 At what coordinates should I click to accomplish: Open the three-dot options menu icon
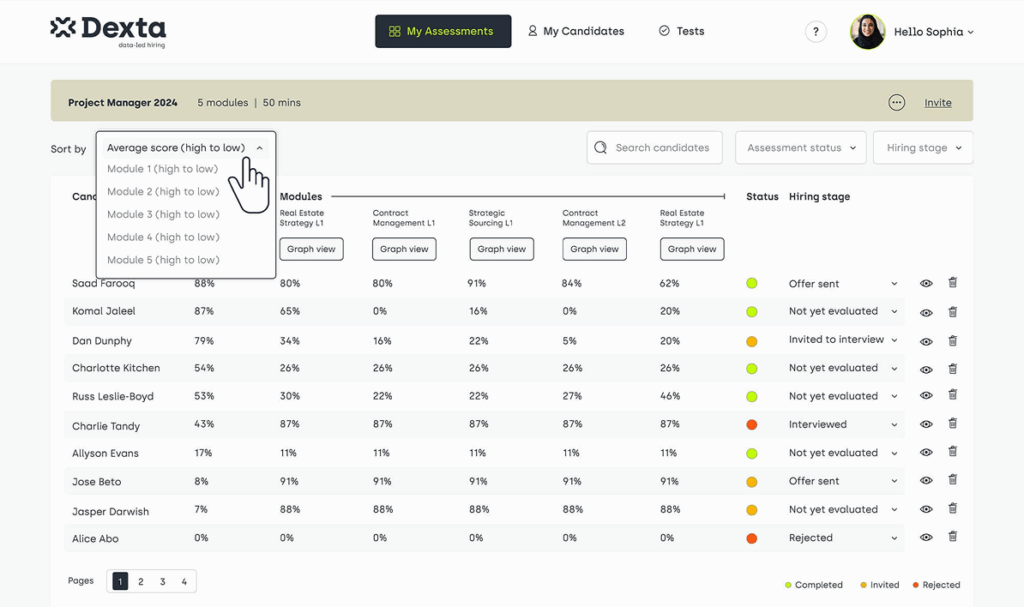(x=896, y=102)
